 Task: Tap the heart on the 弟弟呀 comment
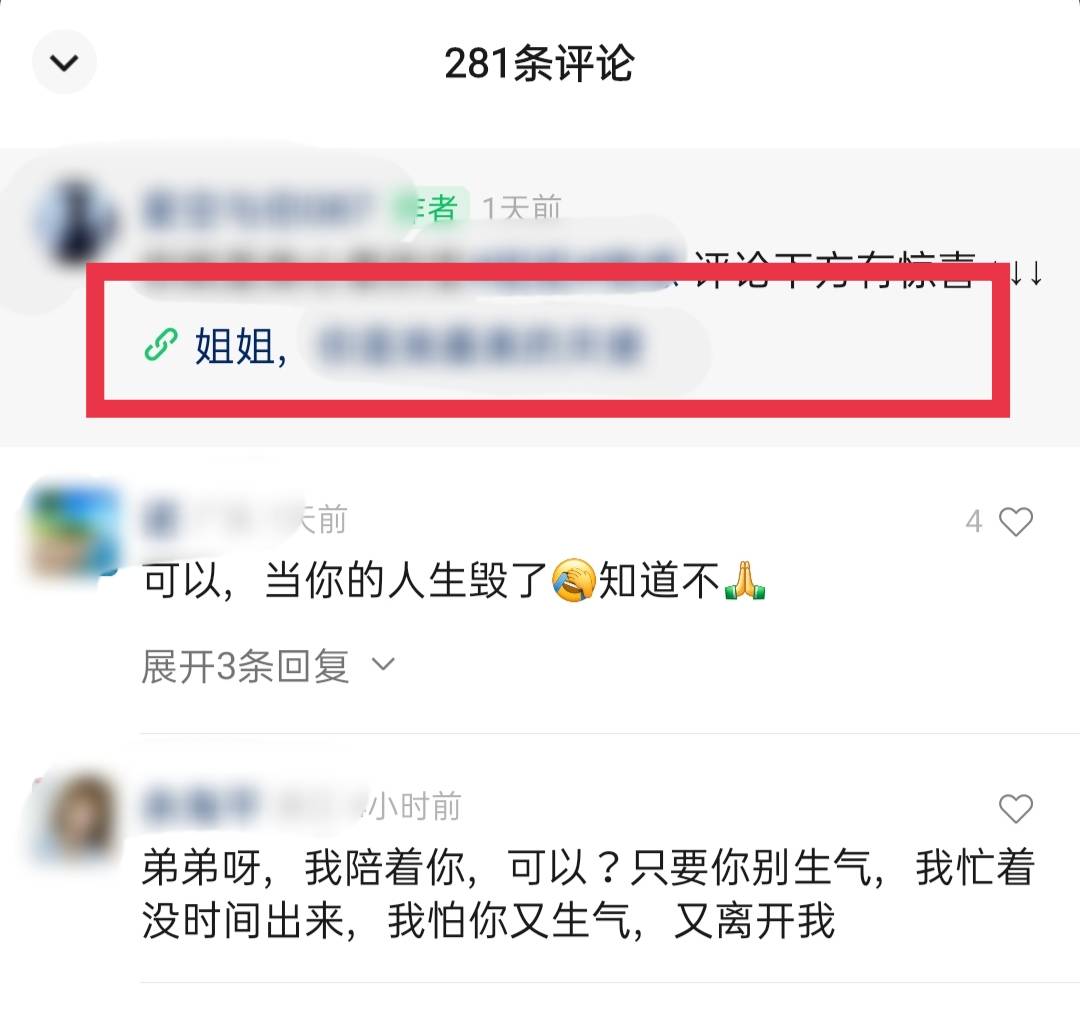tap(1016, 809)
